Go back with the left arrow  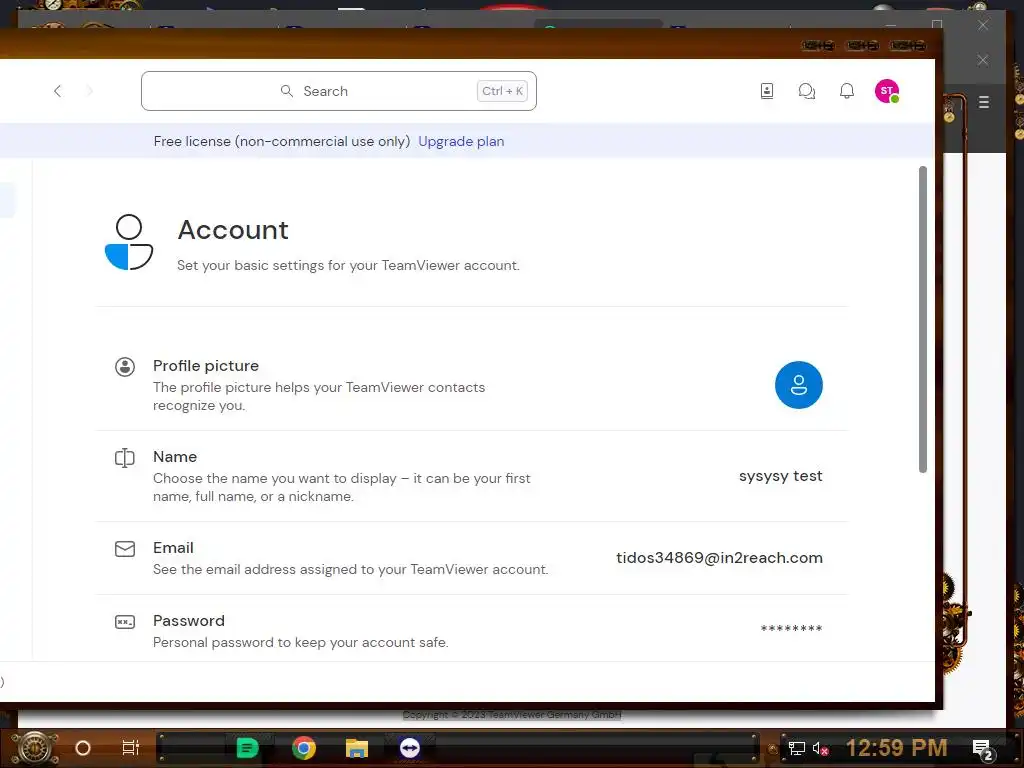(x=57, y=91)
